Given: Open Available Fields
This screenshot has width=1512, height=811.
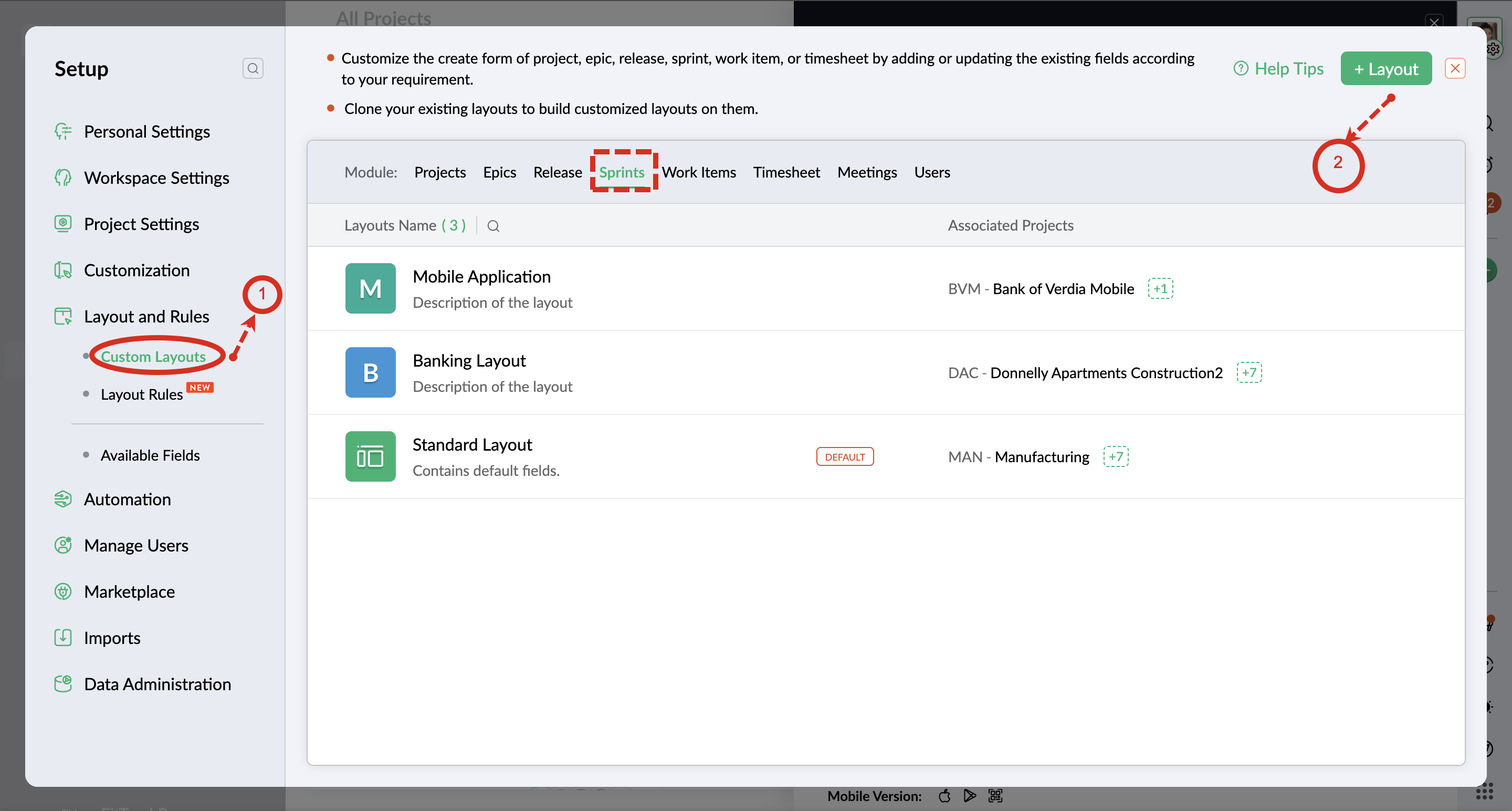Looking at the screenshot, I should pos(150,455).
